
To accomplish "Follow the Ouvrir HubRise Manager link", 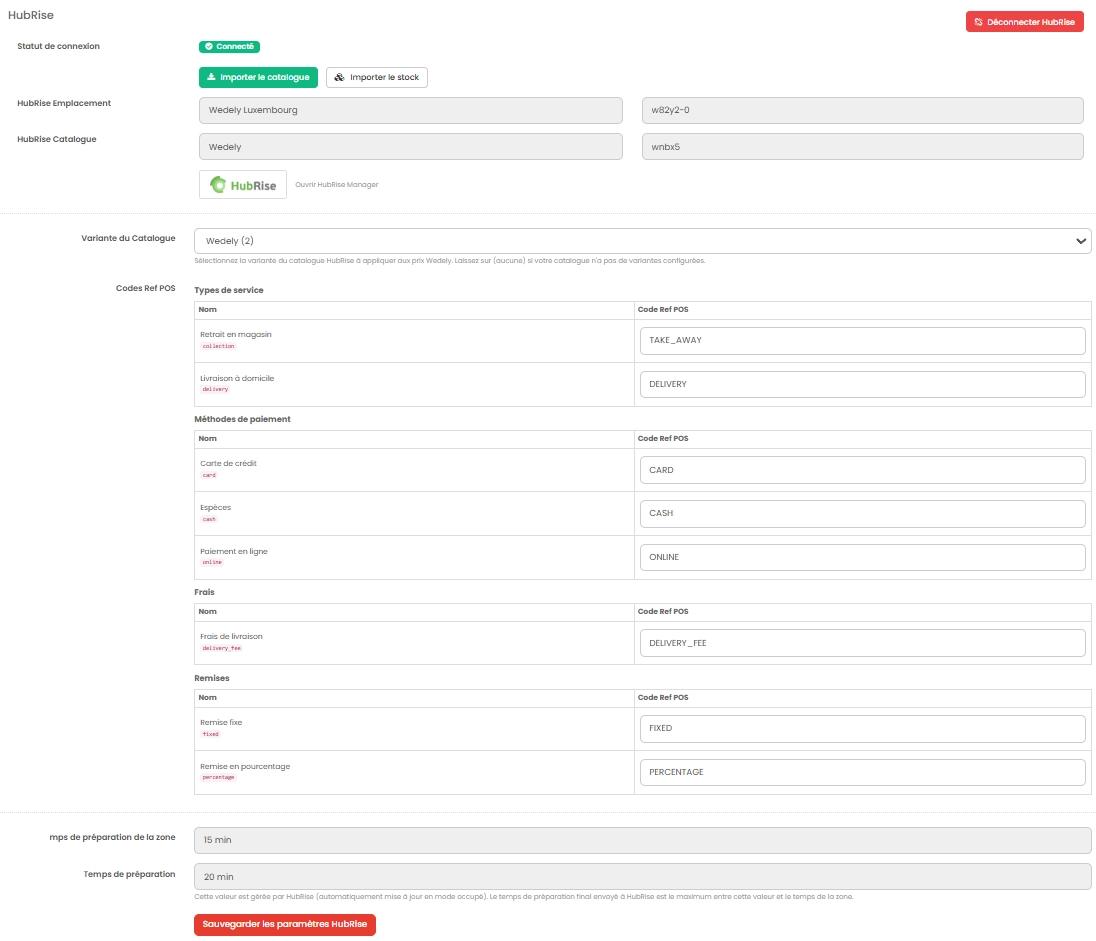I will point(336,185).
